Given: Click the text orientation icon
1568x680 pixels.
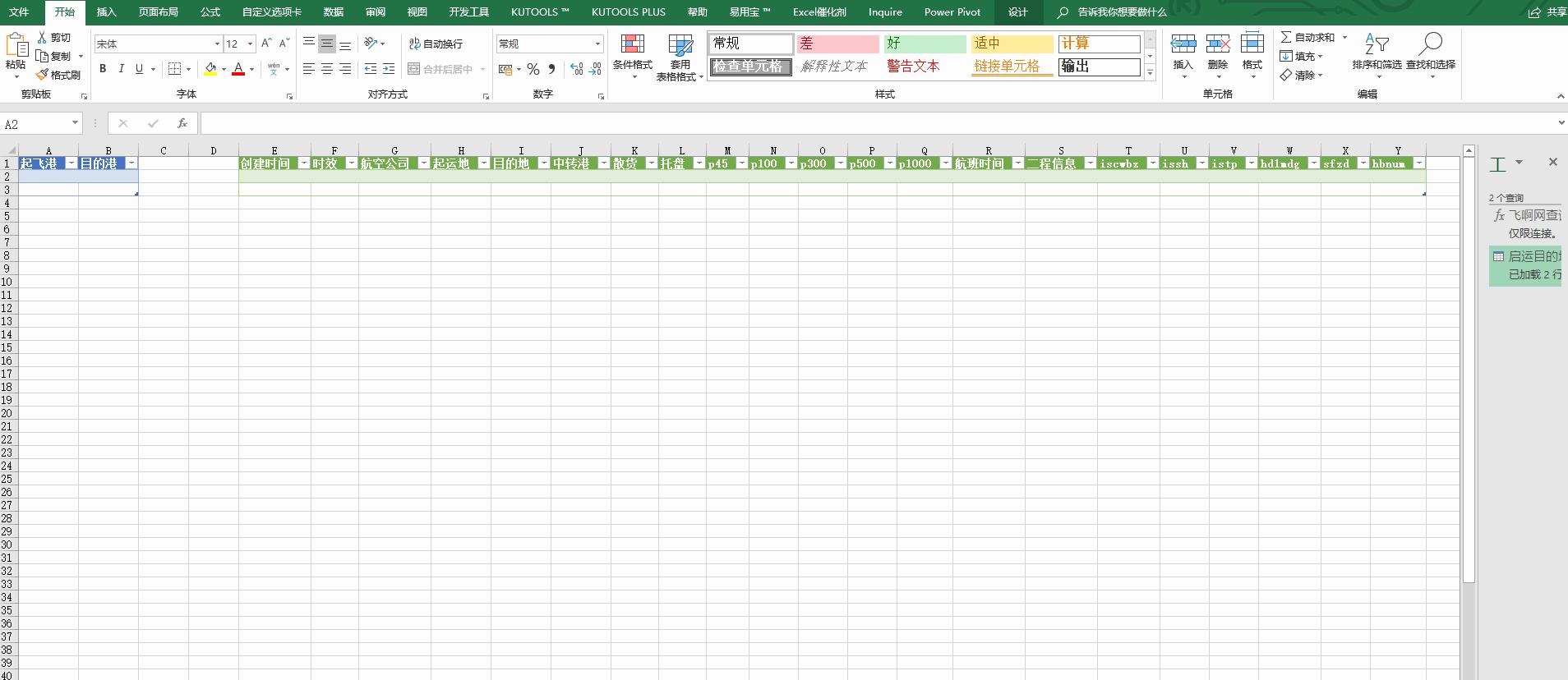Looking at the screenshot, I should coord(371,44).
